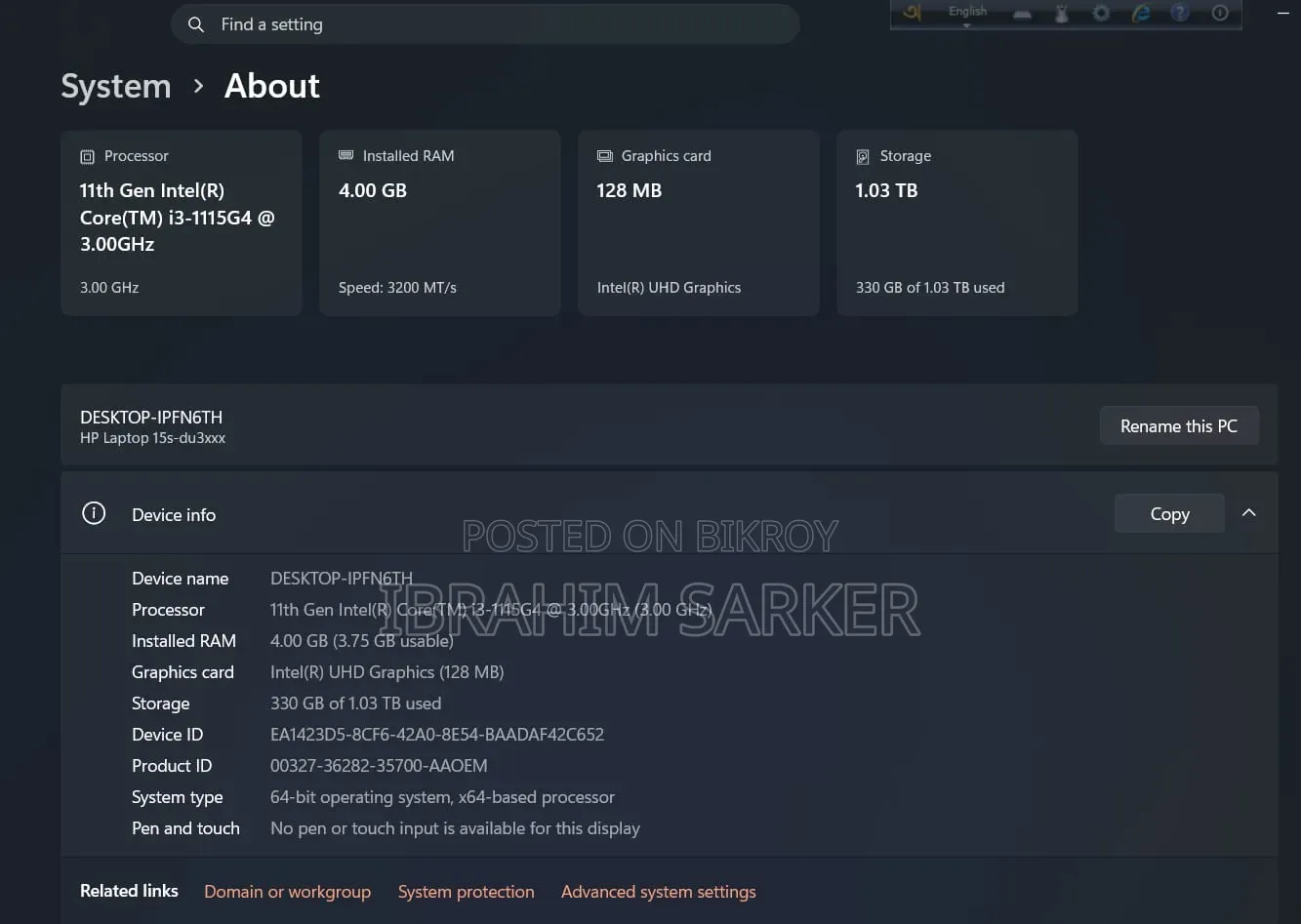Click Intel(R) UHD Graphics card caption

coord(669,288)
